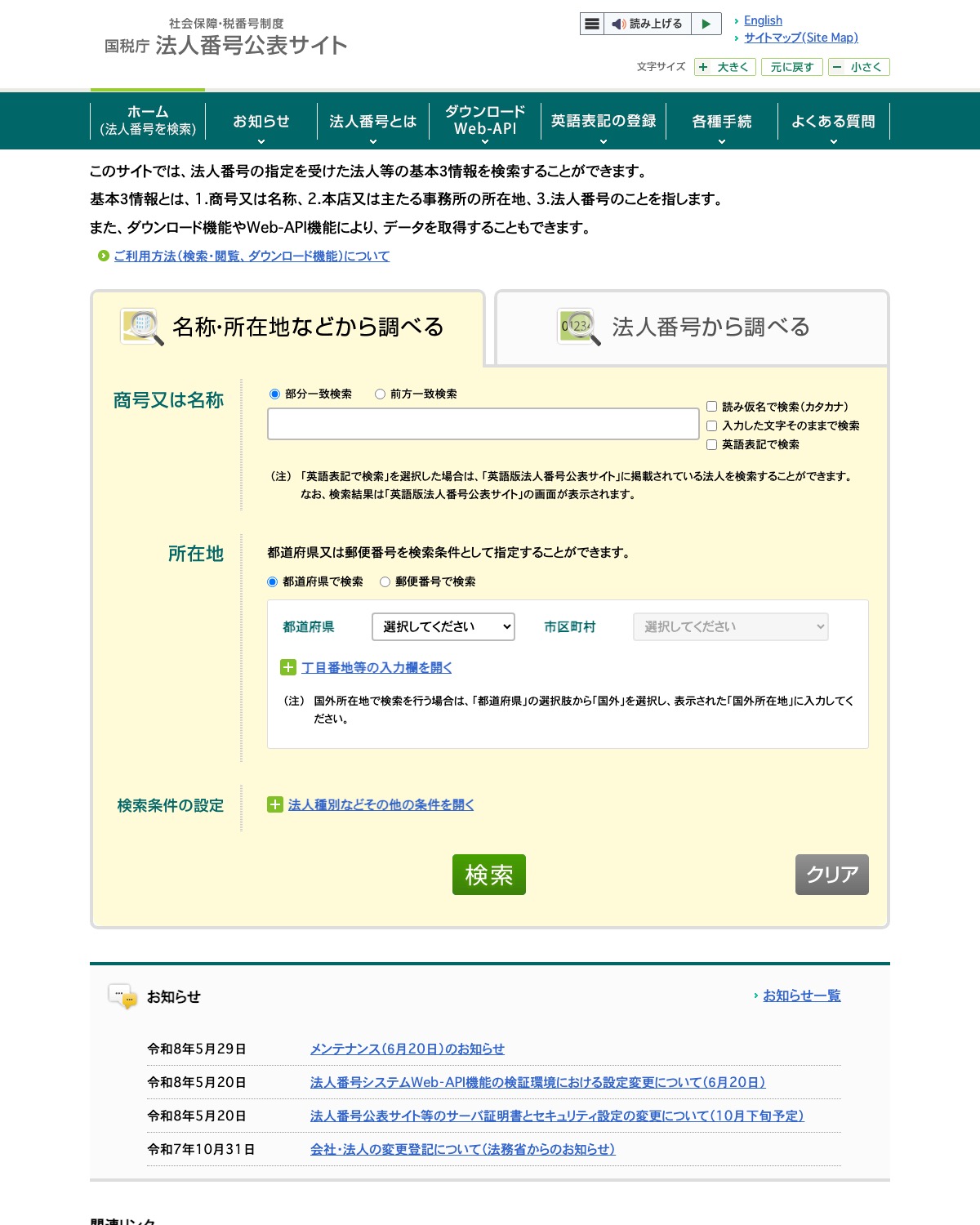Expand the ダウンロード Web-API menu
Screen dimensions: 980x1225
pos(485,121)
